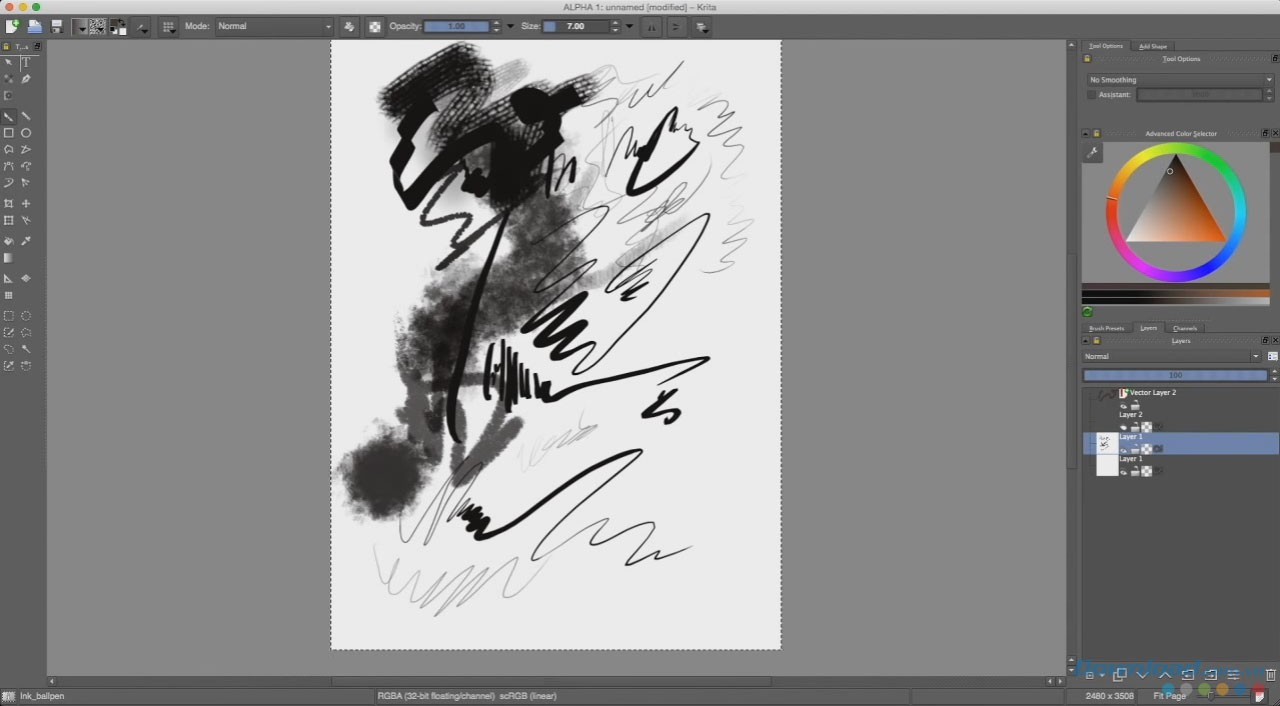Image resolution: width=1280 pixels, height=706 pixels.
Task: Click the layer opacity slider showing 100
Action: point(1175,376)
